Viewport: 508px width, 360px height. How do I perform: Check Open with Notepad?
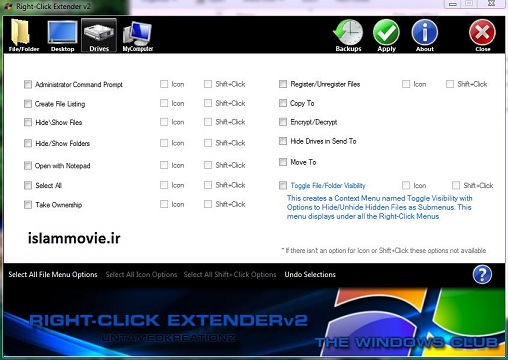click(x=28, y=166)
